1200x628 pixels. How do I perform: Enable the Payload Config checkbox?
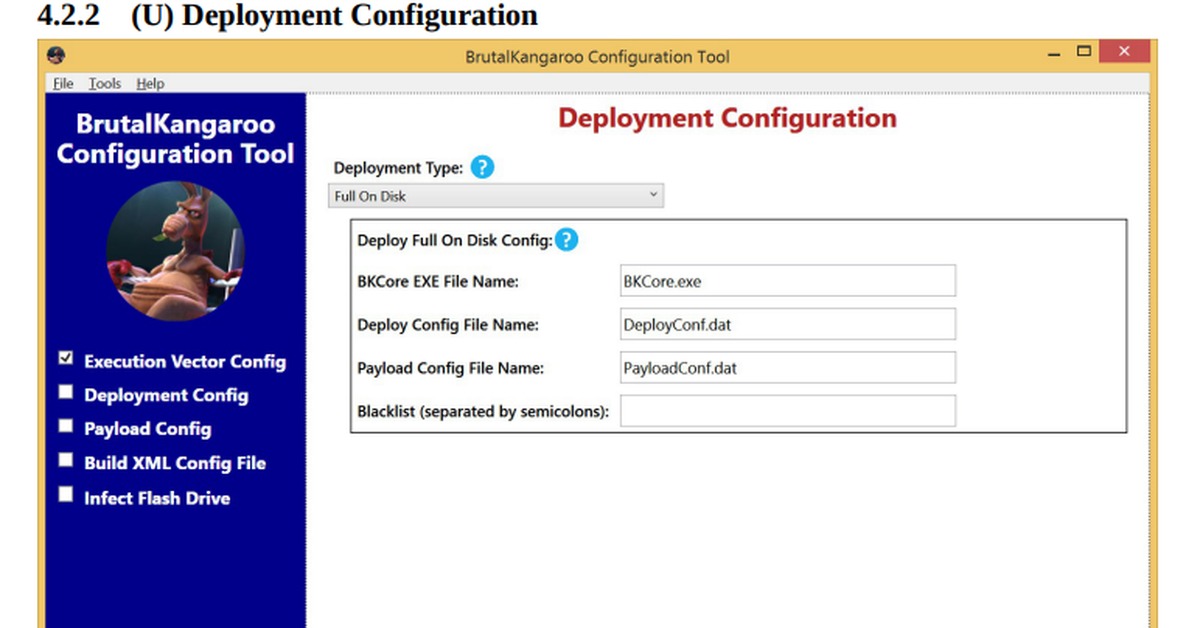pos(66,426)
